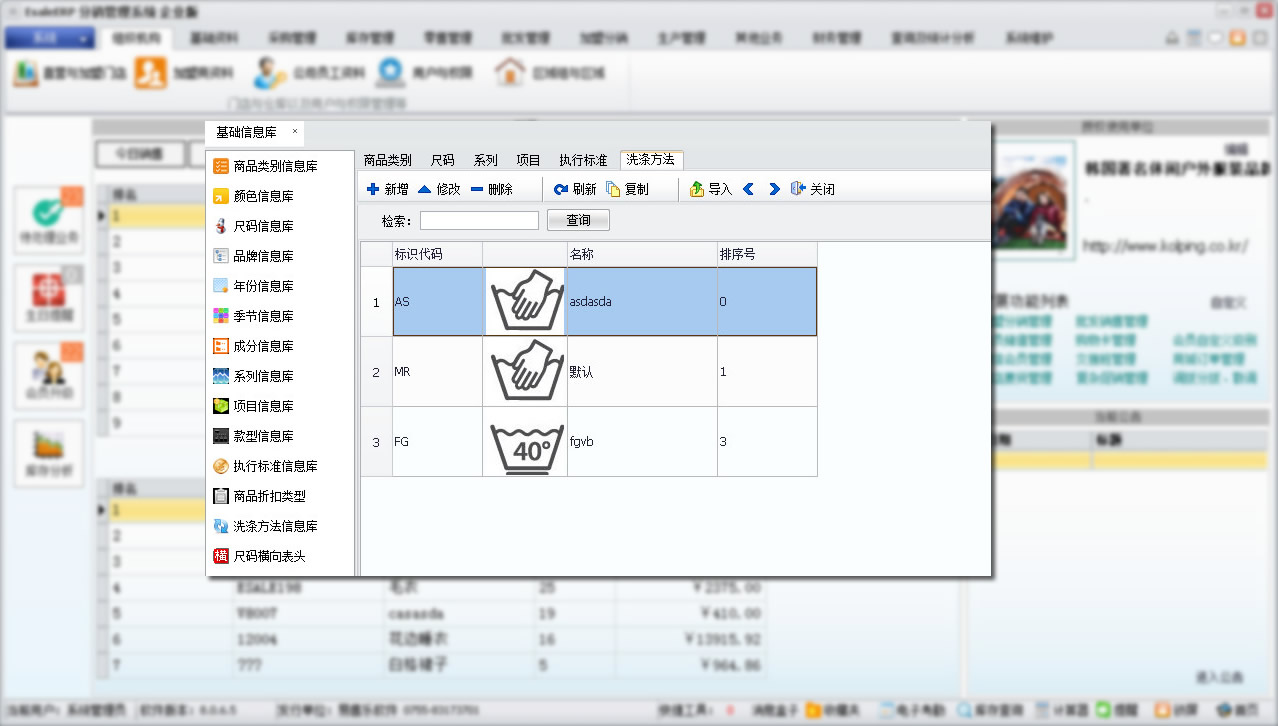The width and height of the screenshot is (1278, 726).
Task: Click the 检索 search input field
Action: 479,220
